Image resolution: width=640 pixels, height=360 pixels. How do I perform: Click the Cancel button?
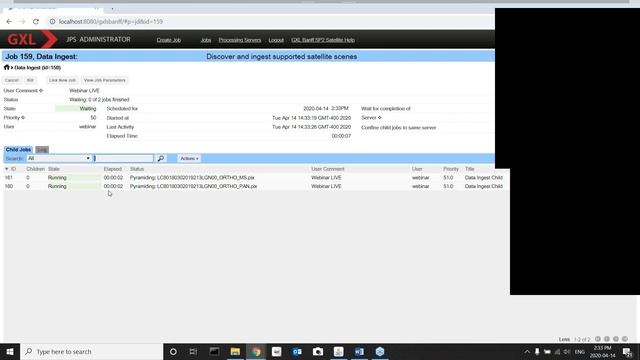[x=12, y=80]
